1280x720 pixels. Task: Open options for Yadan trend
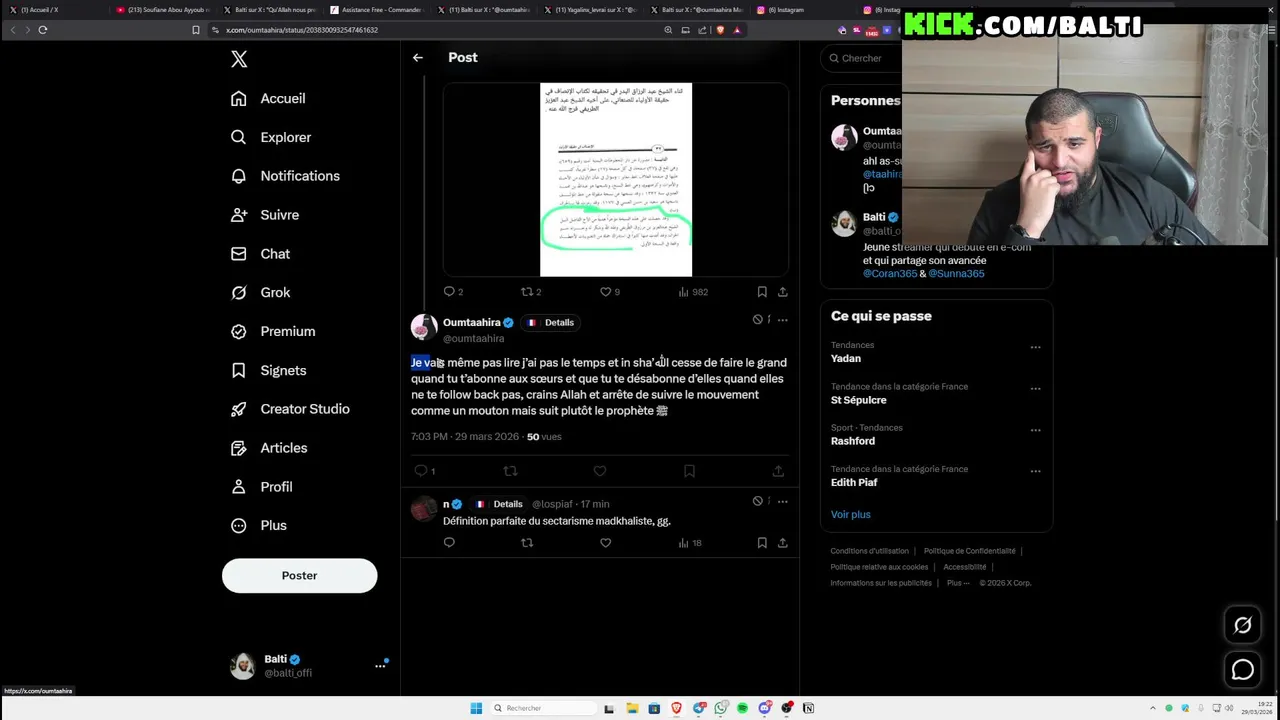pyautogui.click(x=1035, y=348)
